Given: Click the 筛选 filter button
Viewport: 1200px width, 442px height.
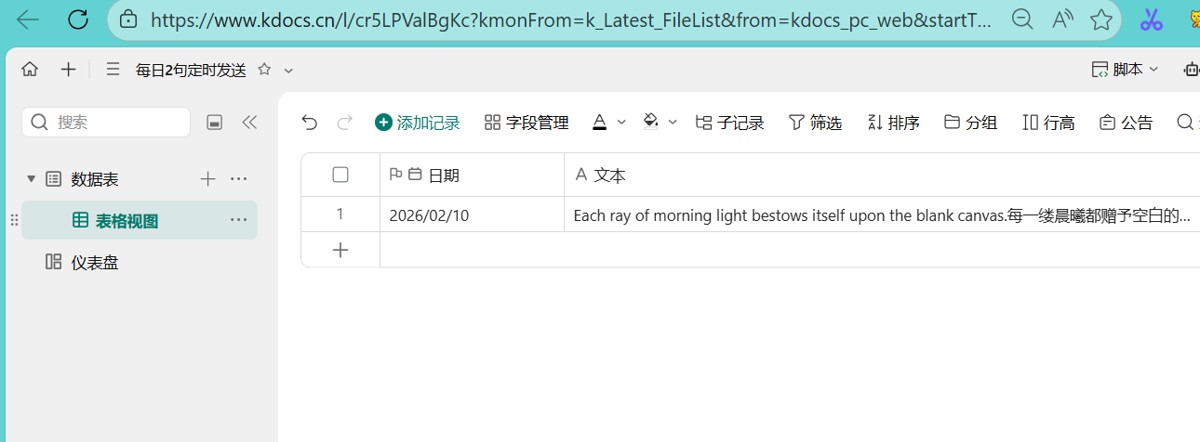Looking at the screenshot, I should click(x=815, y=122).
